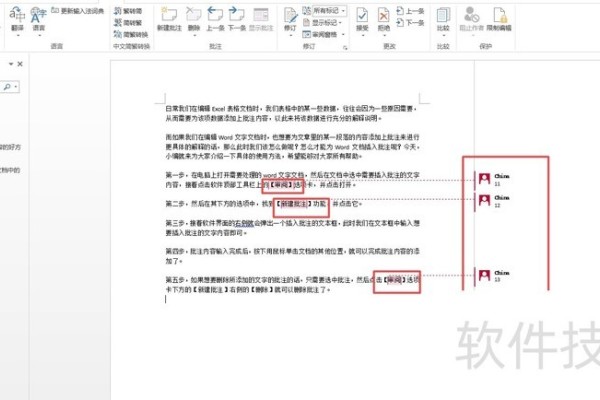
Task: Toggle 显示批注 show comments
Action: (261, 19)
